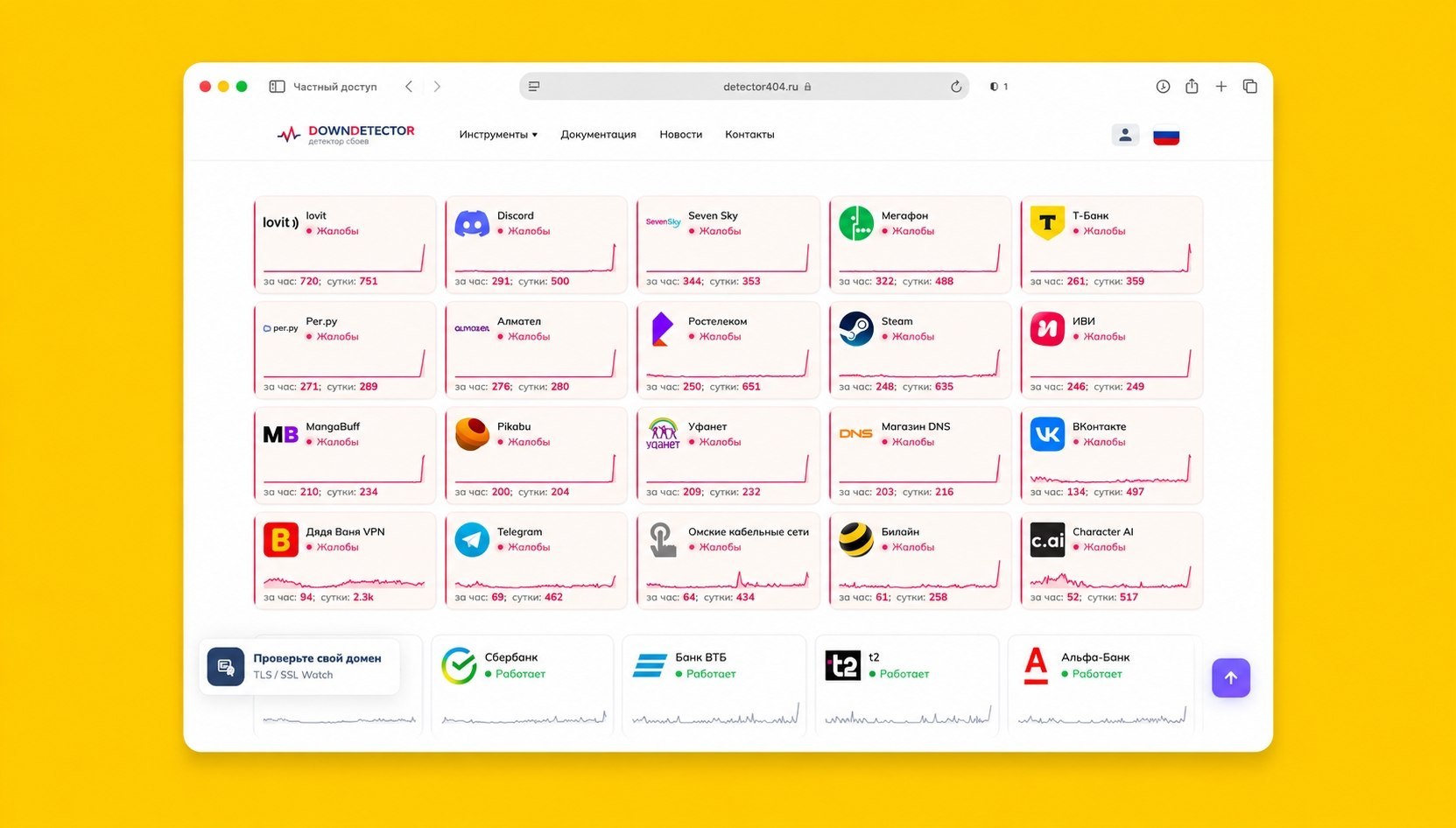Select the MangaBuff MB logo

point(280,434)
